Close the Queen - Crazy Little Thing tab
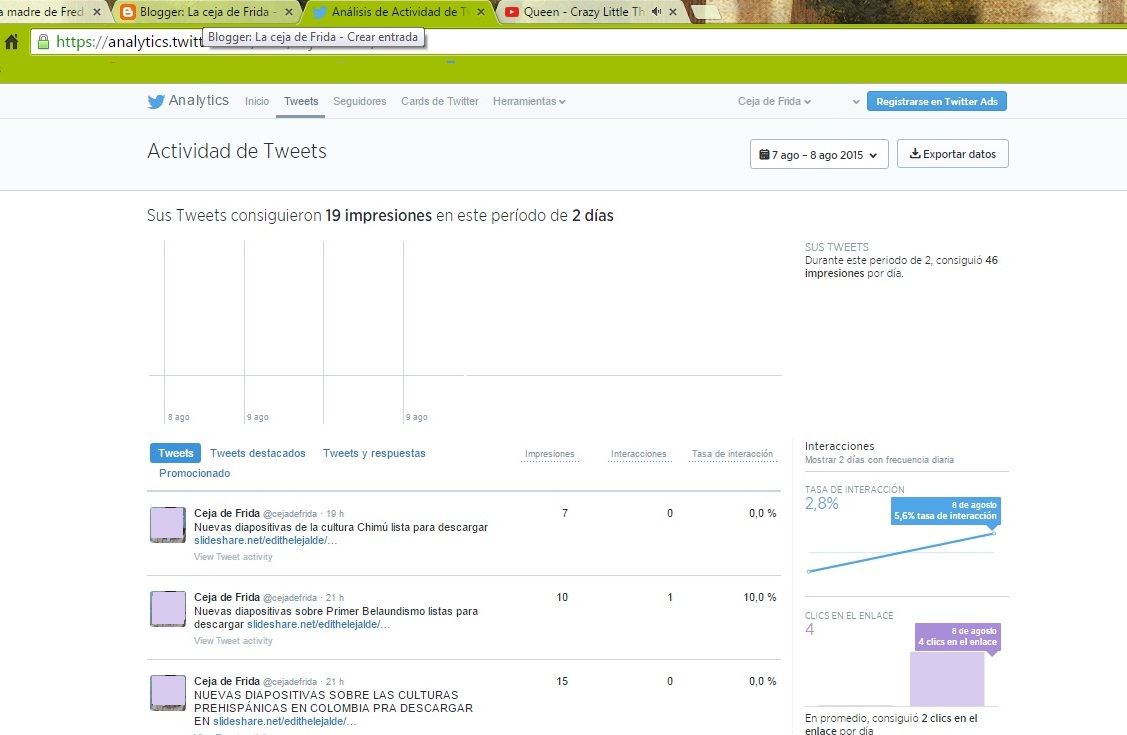1127x735 pixels. pyautogui.click(x=673, y=11)
